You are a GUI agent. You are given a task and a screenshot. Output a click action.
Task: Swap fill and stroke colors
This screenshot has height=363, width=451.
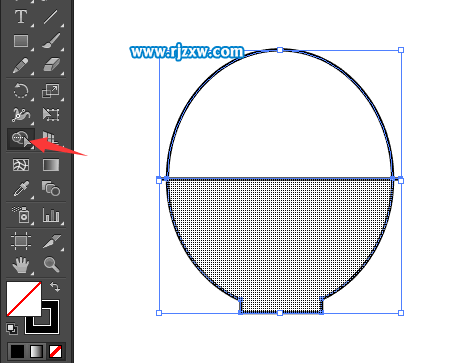55,287
